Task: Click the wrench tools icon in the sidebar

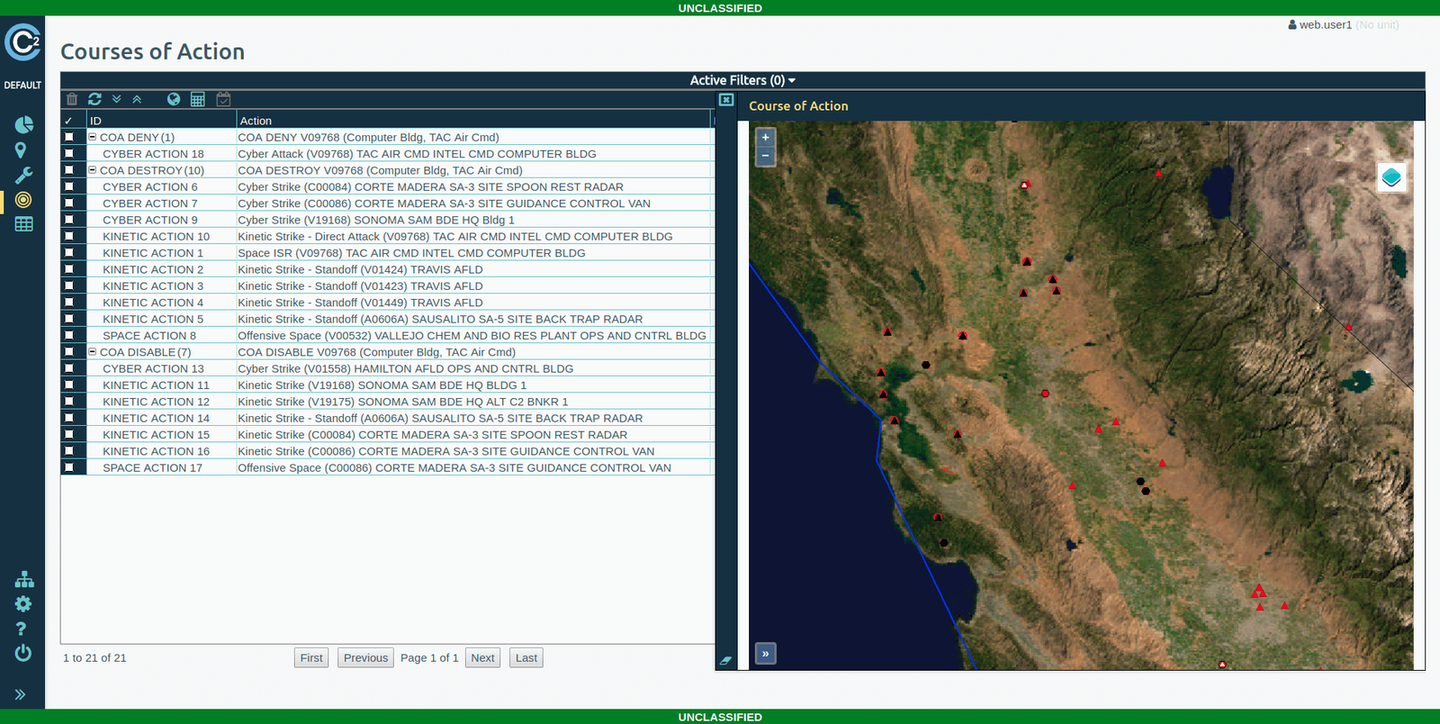Action: tap(23, 175)
